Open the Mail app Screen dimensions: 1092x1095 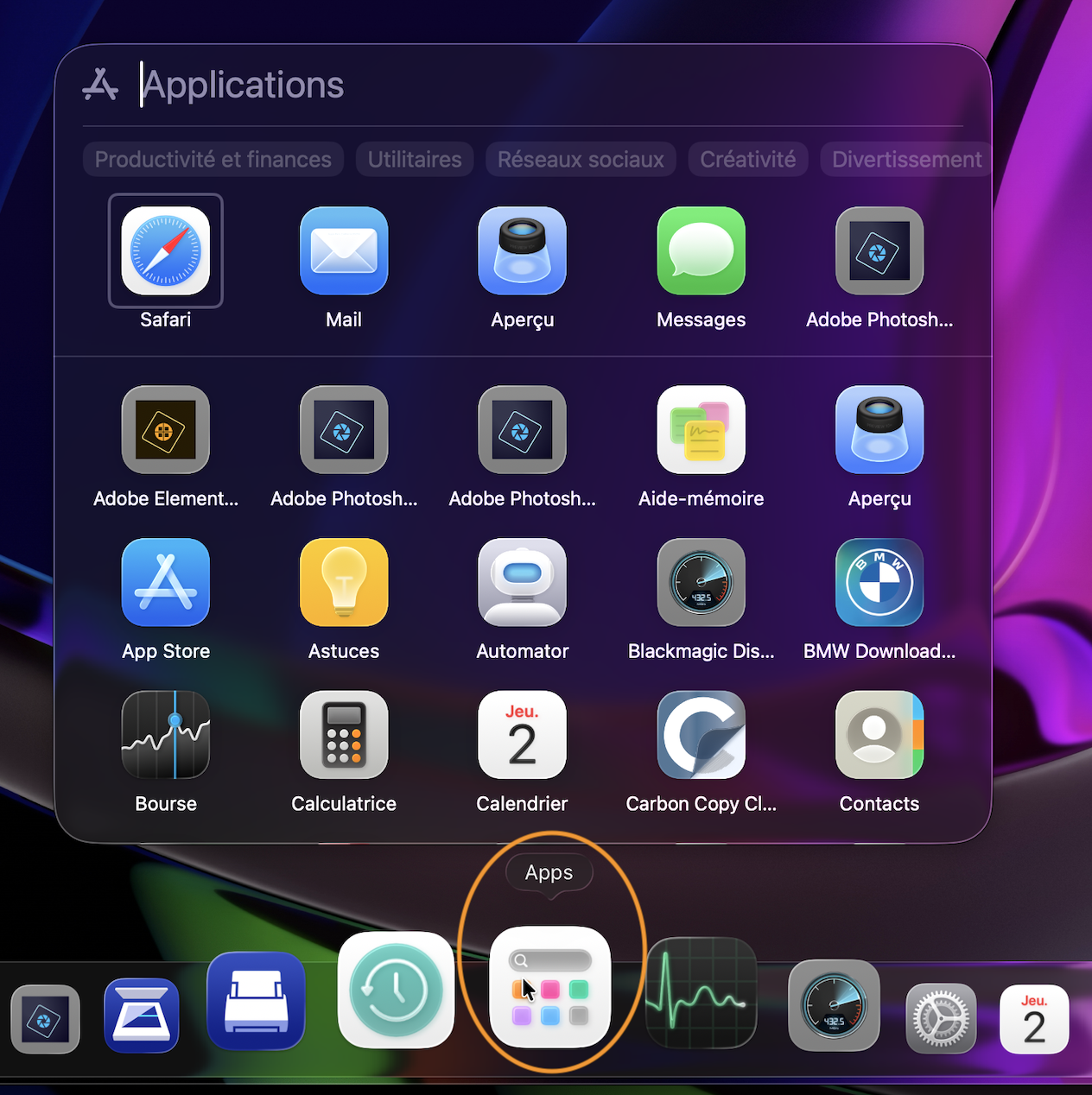(344, 250)
